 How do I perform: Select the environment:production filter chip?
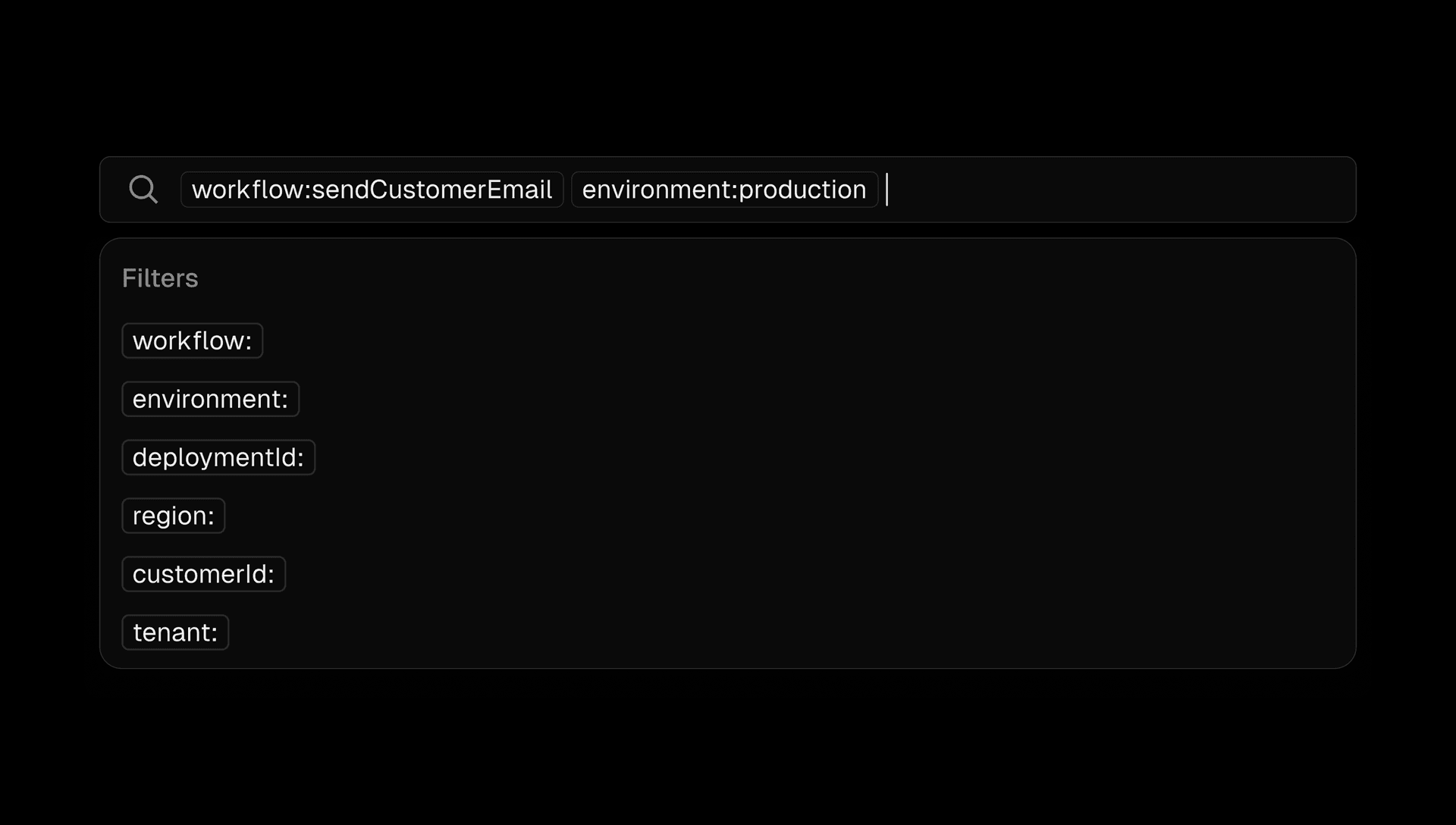(724, 190)
